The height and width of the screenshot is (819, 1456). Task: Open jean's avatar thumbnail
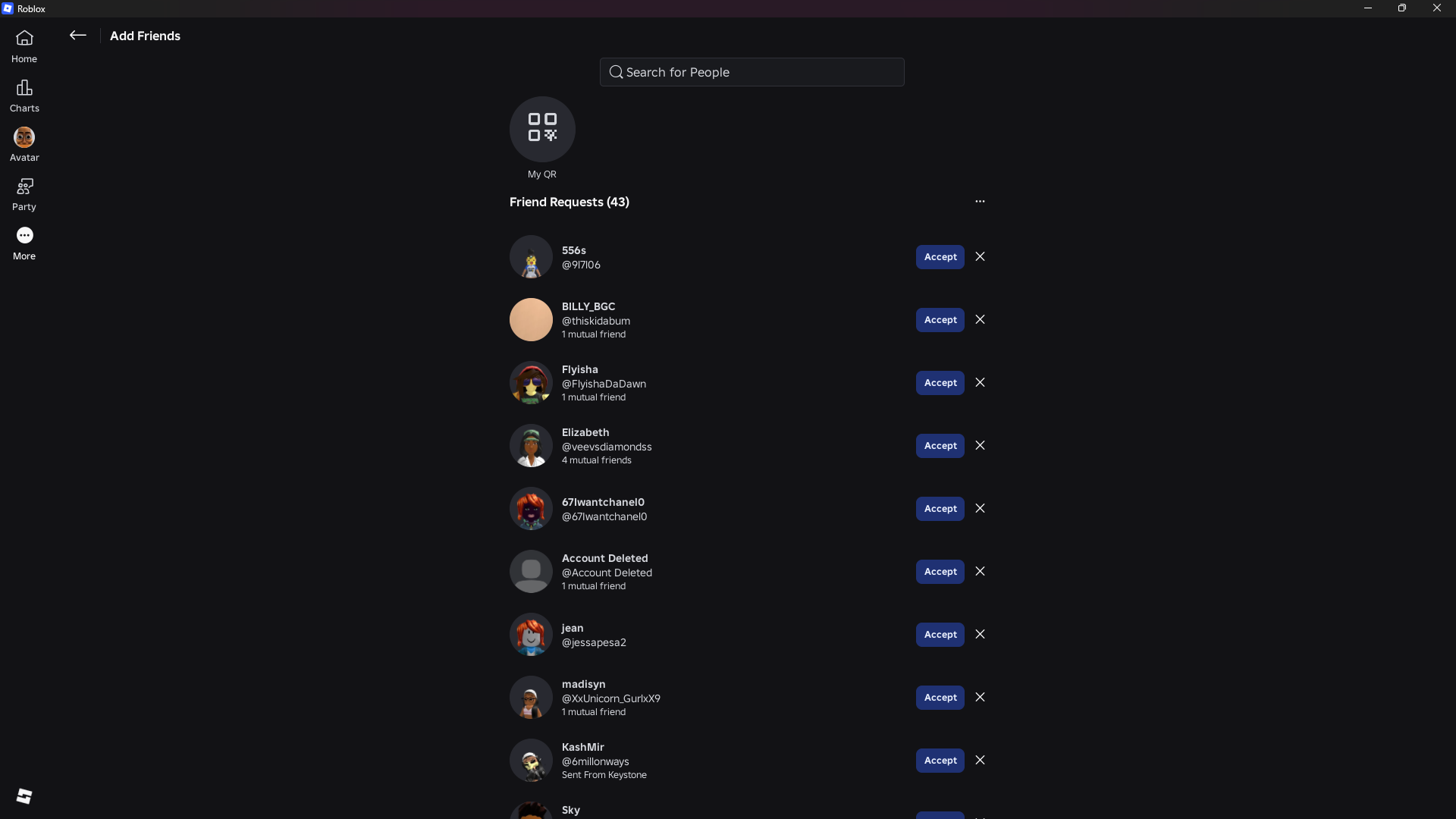[531, 635]
